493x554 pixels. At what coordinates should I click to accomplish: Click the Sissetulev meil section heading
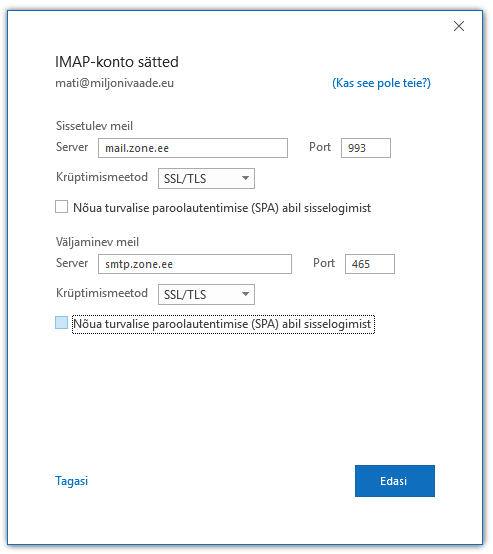coord(94,126)
